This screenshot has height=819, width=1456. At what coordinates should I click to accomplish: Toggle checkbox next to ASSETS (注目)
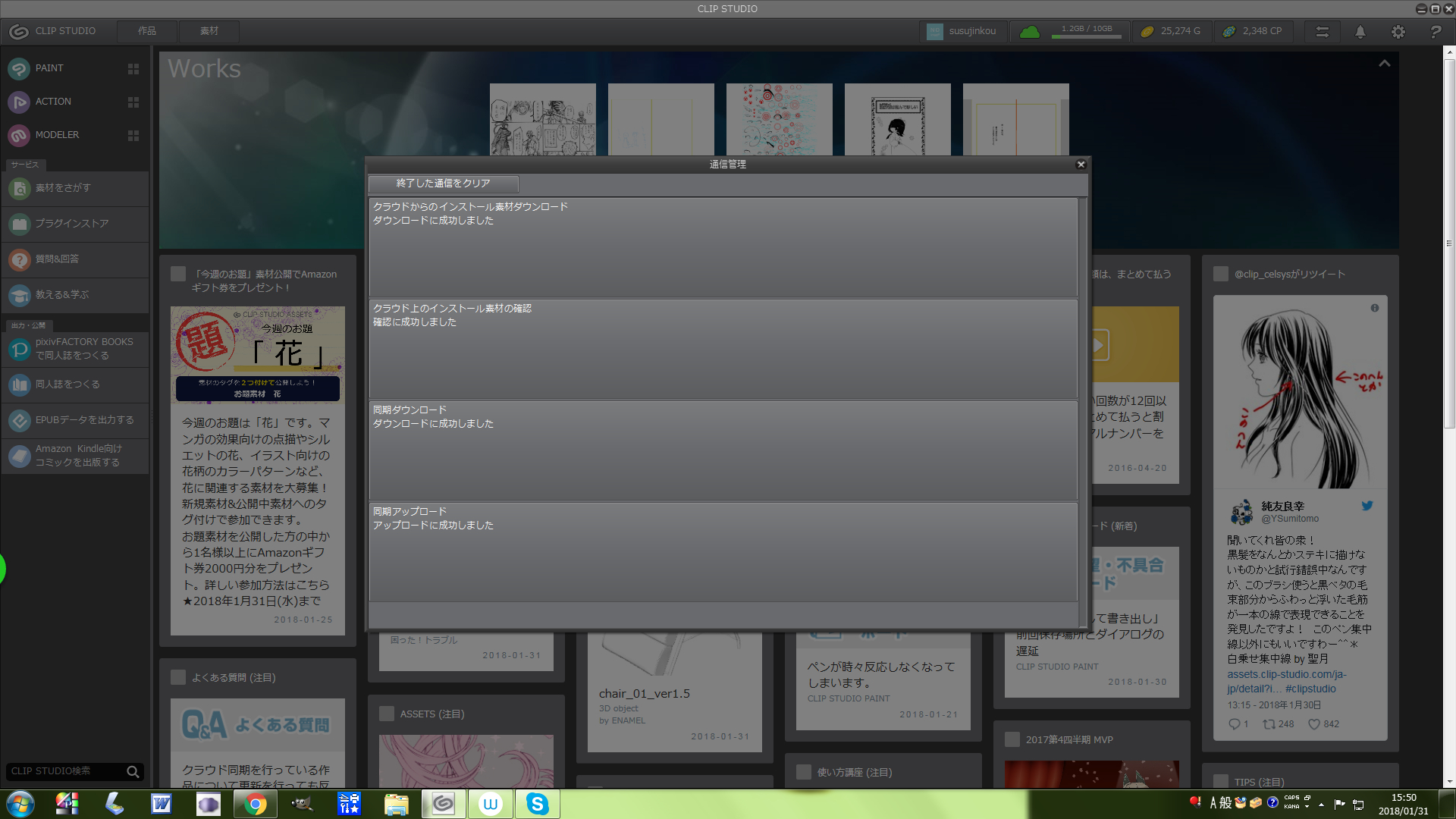pyautogui.click(x=387, y=714)
